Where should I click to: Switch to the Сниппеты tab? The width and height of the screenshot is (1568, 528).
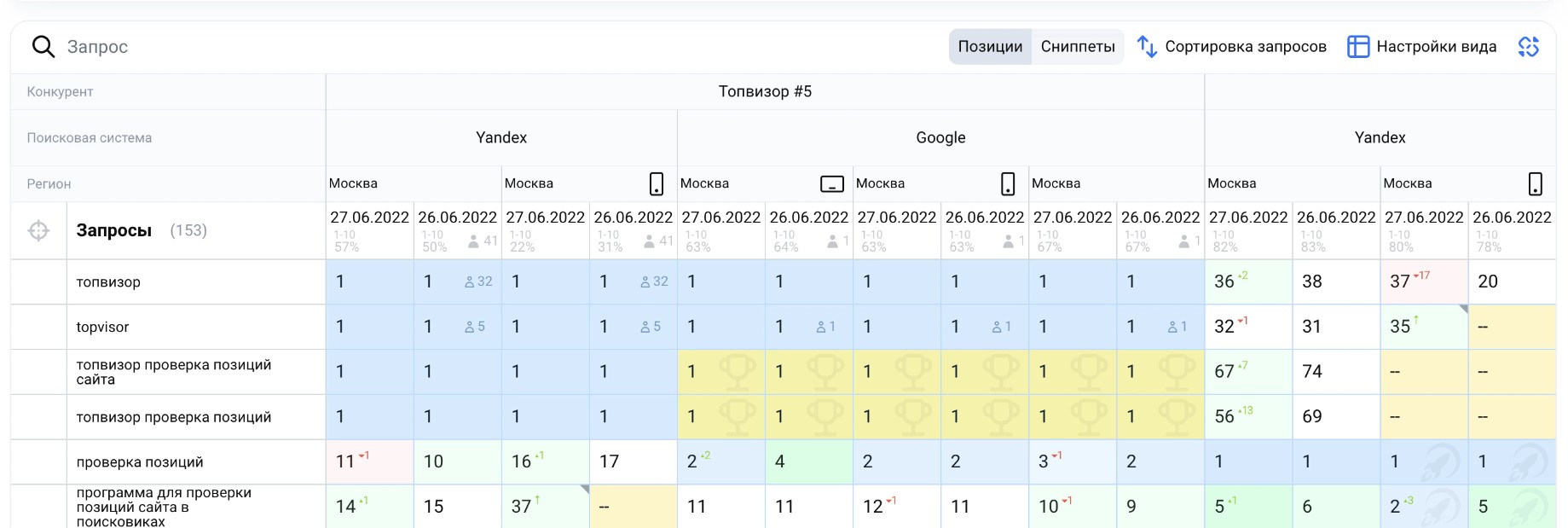click(x=1078, y=47)
